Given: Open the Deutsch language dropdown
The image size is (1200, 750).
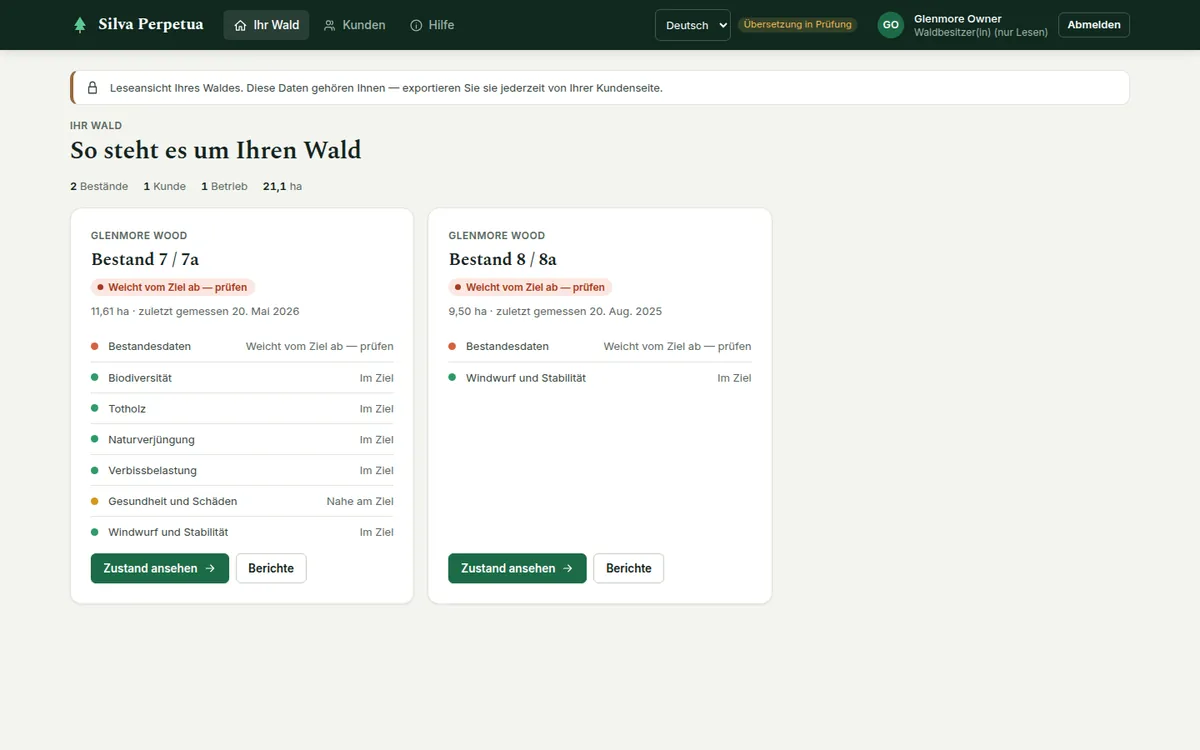Looking at the screenshot, I should pyautogui.click(x=693, y=25).
